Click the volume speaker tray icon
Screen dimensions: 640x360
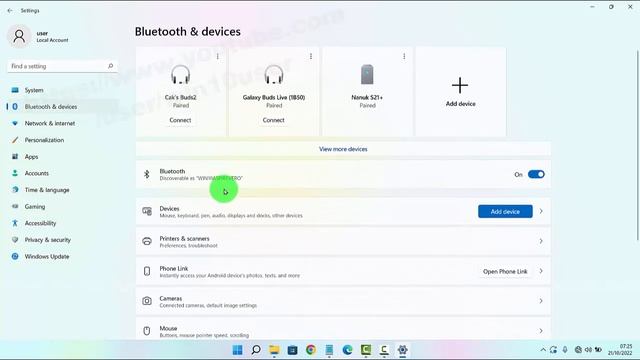coord(588,350)
